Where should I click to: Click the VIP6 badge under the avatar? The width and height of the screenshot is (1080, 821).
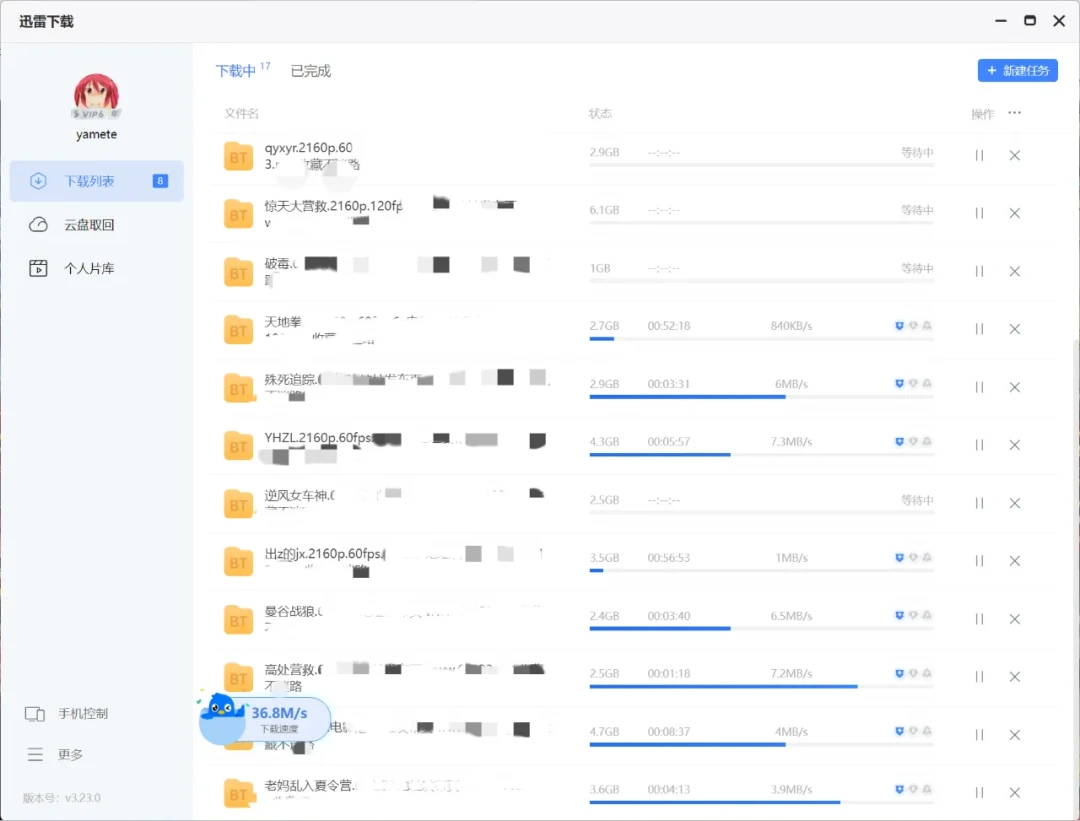tap(96, 114)
